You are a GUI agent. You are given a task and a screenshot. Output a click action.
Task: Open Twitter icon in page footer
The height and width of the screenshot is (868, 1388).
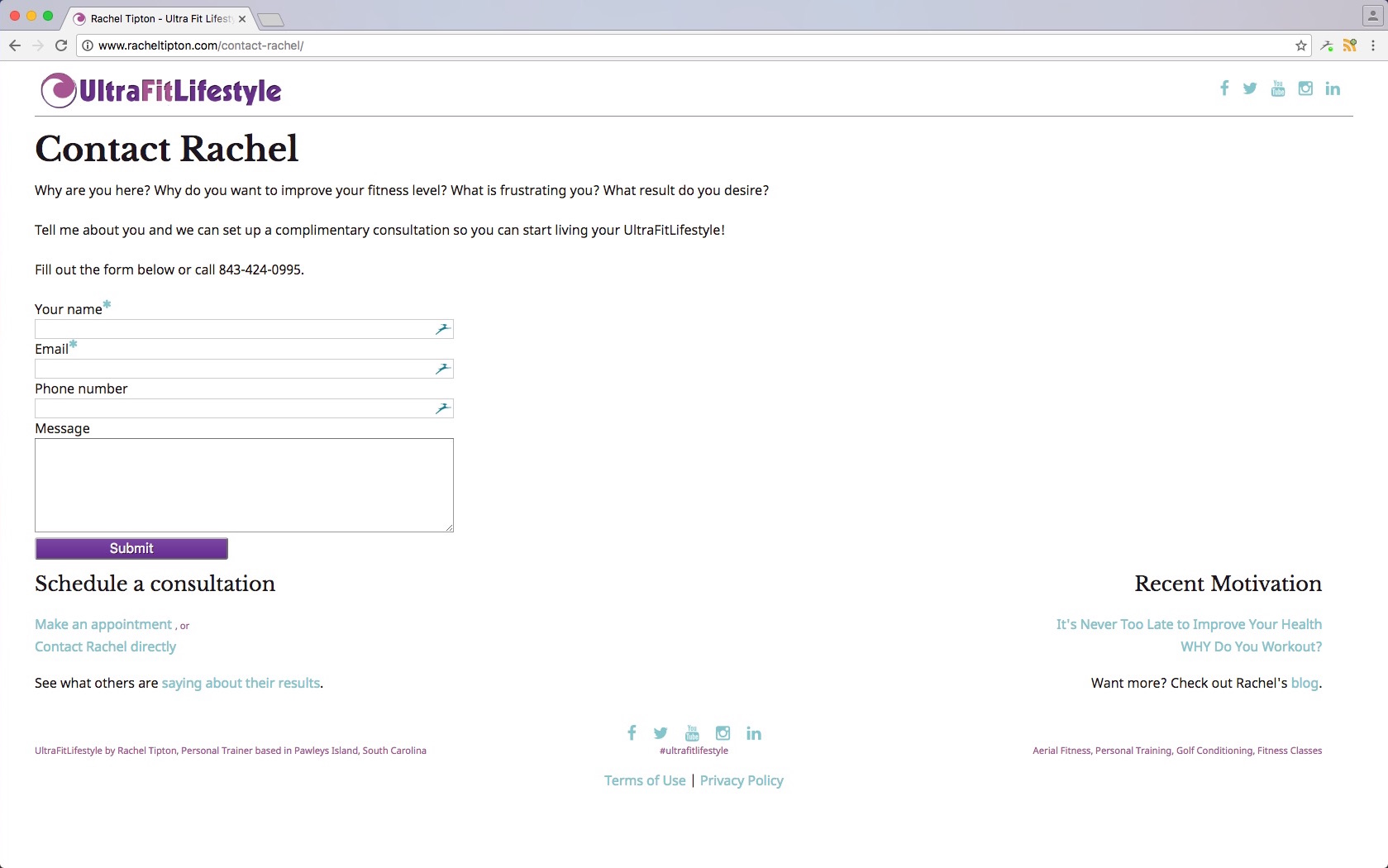(x=661, y=733)
